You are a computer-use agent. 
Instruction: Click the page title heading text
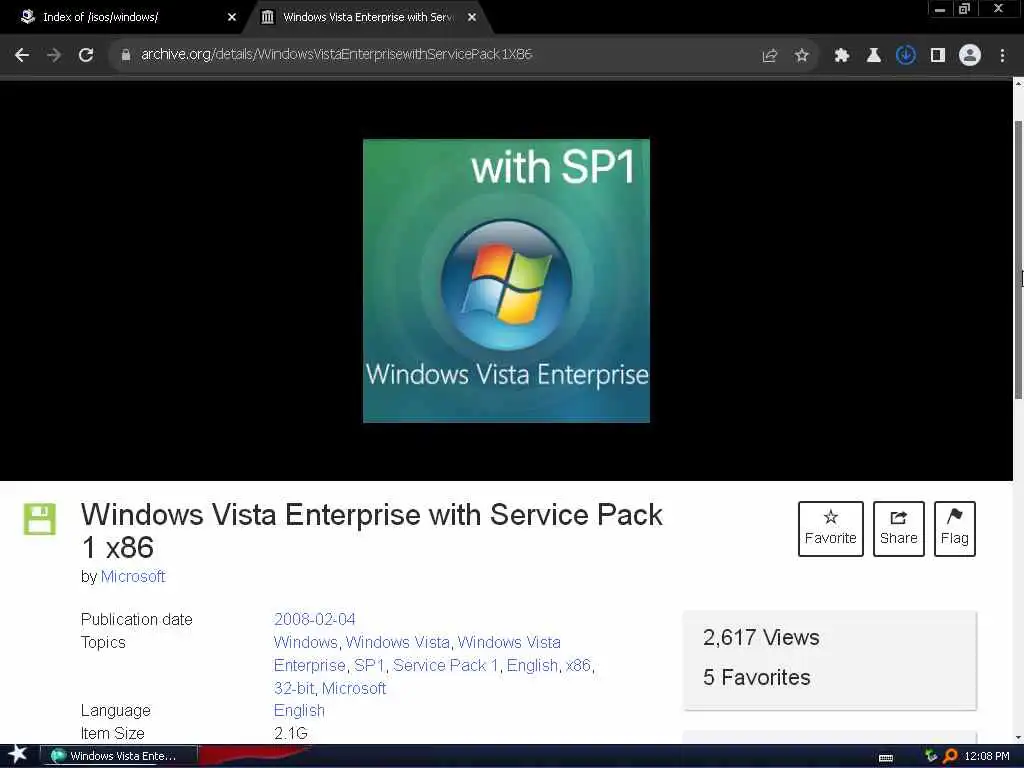point(372,531)
